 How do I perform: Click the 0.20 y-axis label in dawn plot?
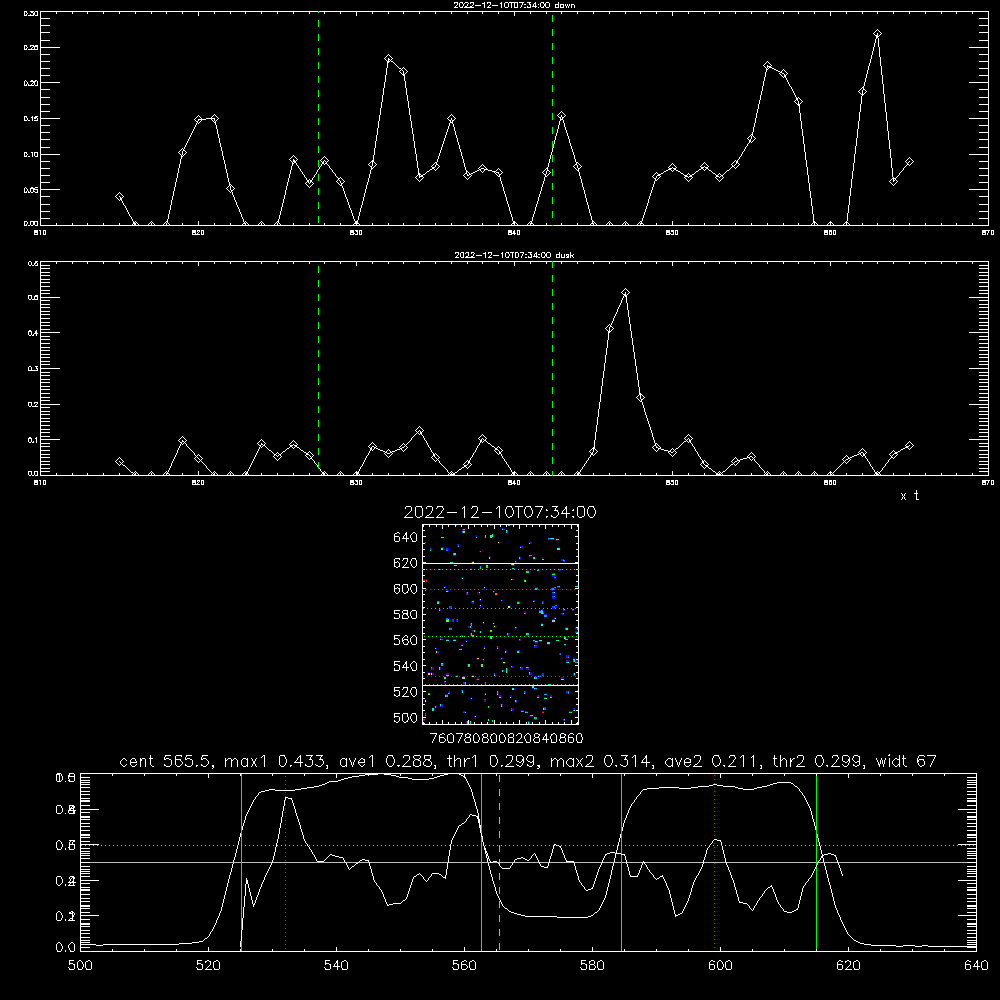click(31, 83)
